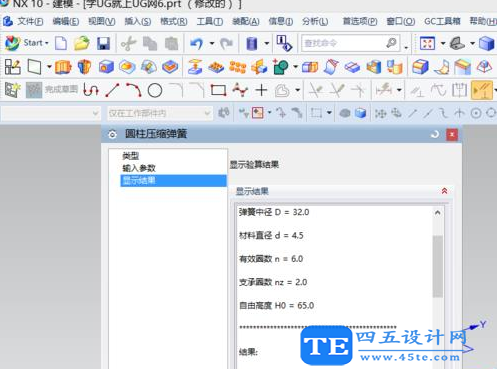Screen dimensions: 498x369
Task: Click the magnifier icon in command finder
Action: click(x=391, y=43)
